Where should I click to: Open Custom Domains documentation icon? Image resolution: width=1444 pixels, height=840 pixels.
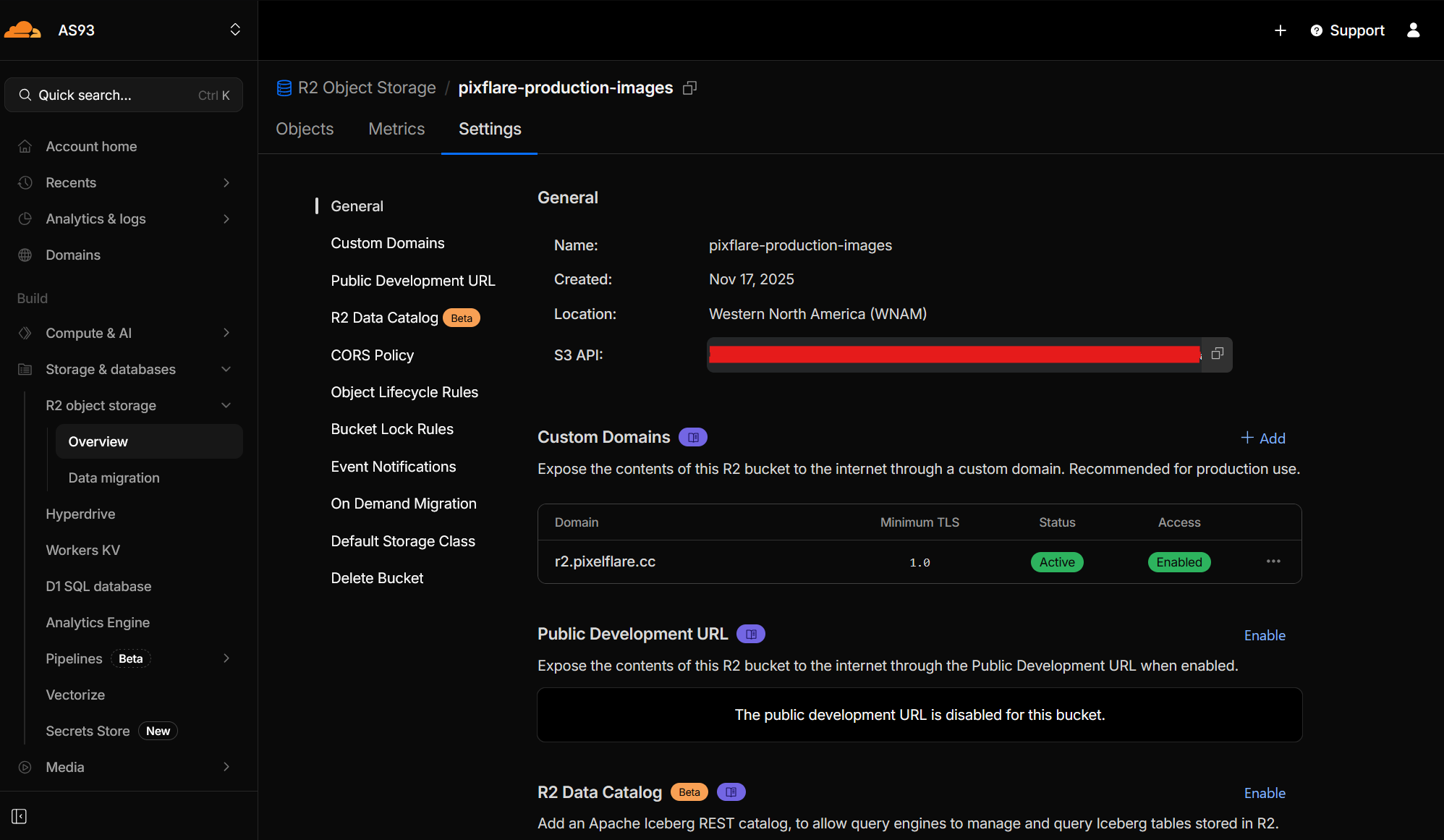693,437
